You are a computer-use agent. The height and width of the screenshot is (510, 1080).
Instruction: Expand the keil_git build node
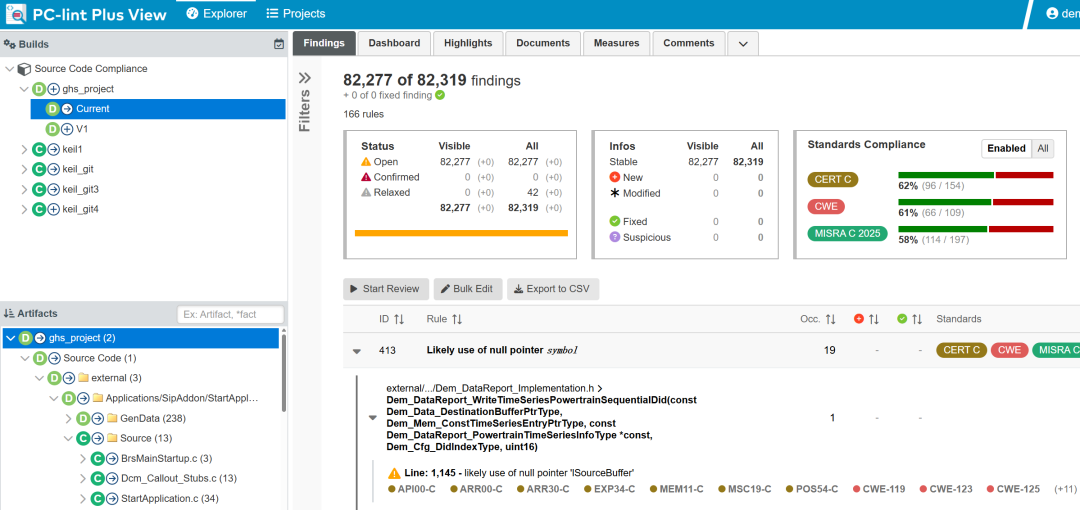pyautogui.click(x=24, y=169)
